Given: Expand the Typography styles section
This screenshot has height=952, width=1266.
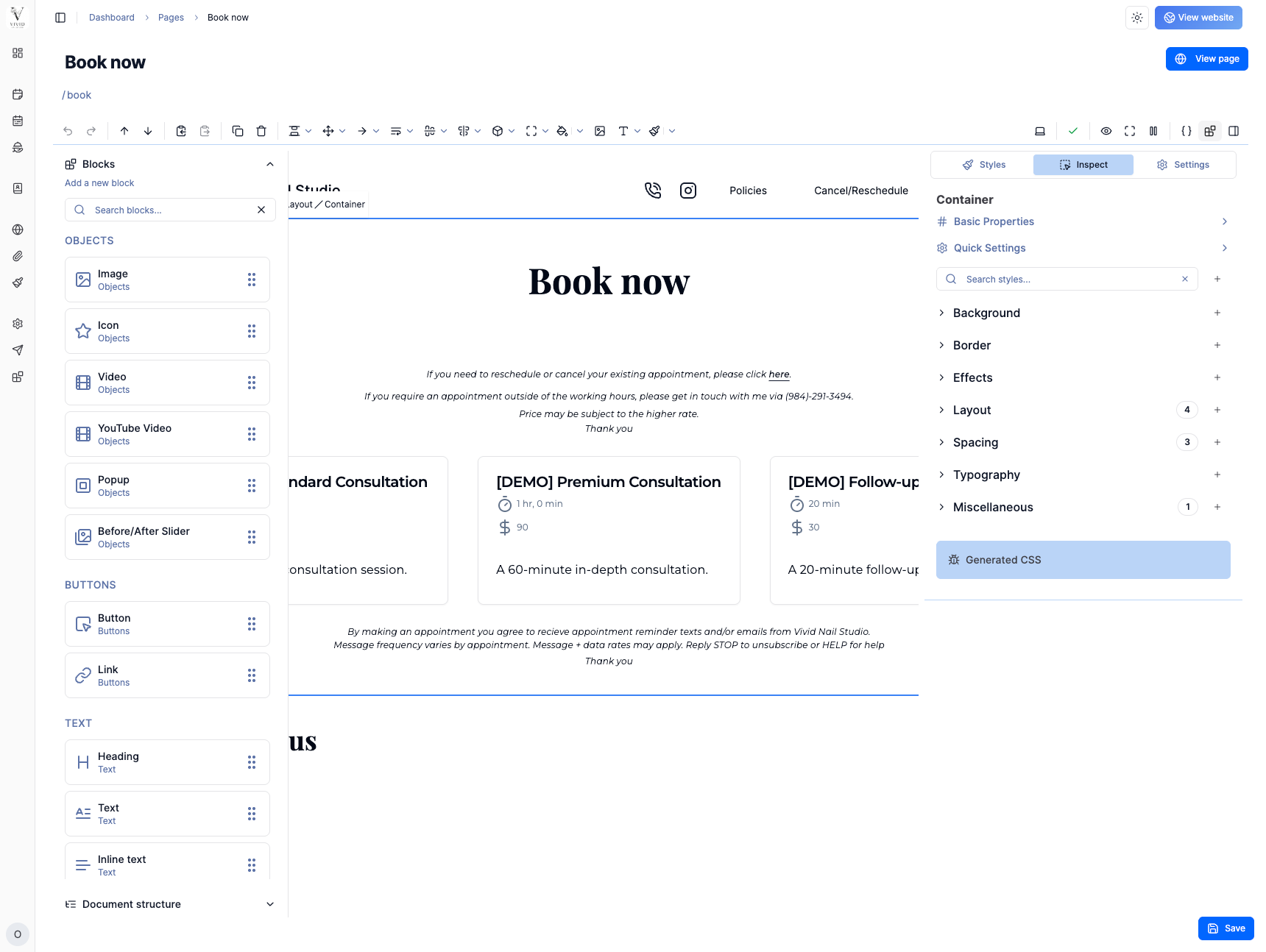Looking at the screenshot, I should (x=986, y=475).
